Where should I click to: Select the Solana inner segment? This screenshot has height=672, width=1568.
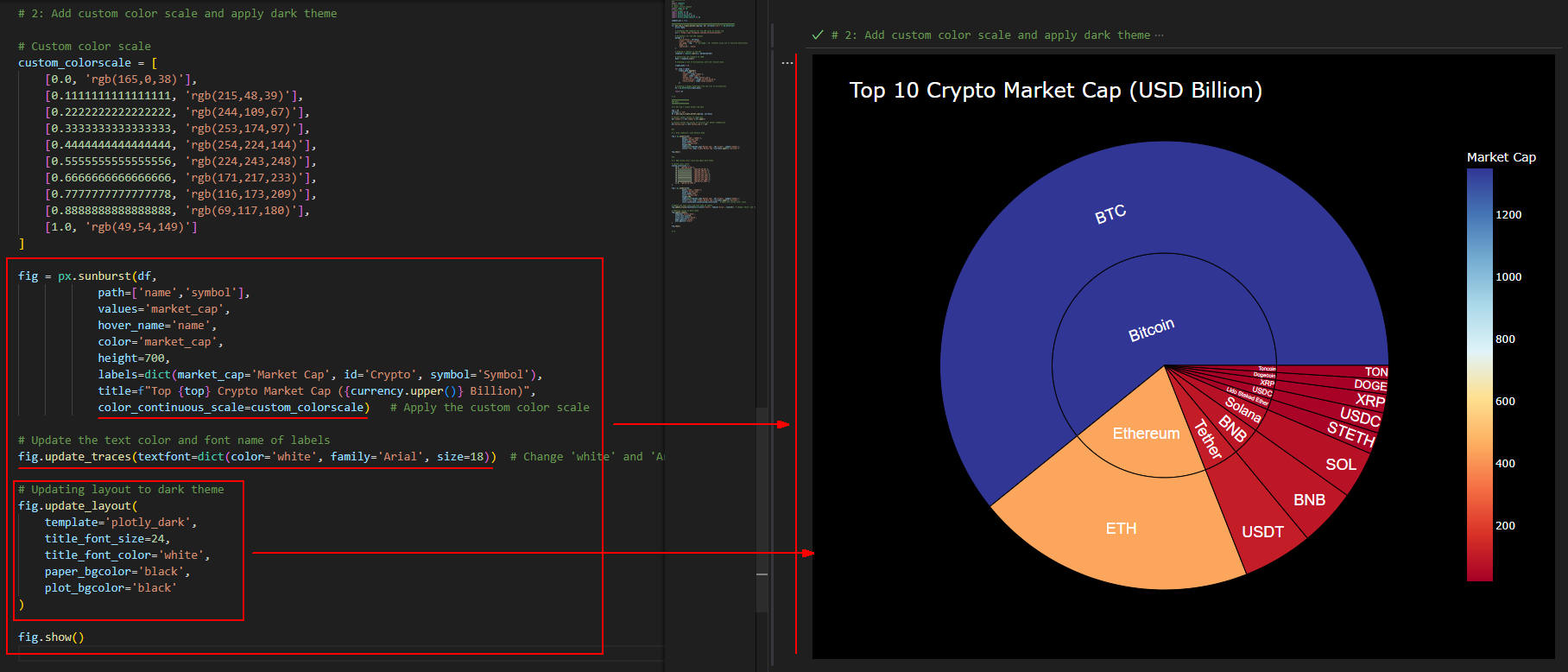click(x=1243, y=409)
